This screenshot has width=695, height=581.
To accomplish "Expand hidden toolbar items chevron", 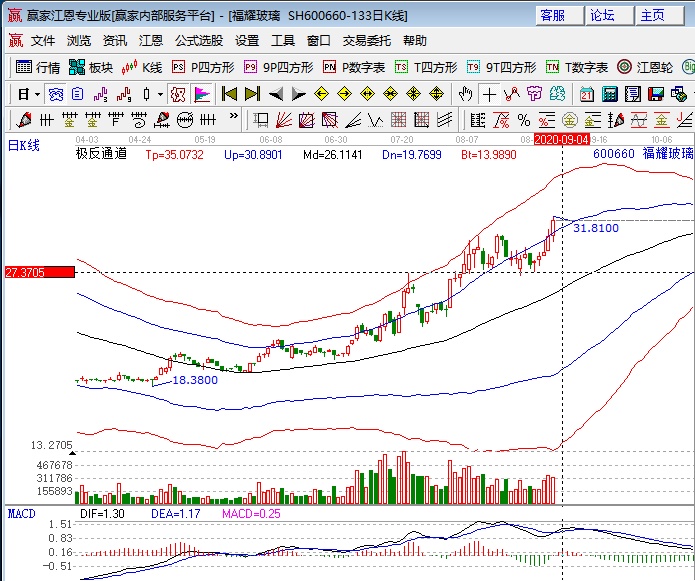I will pos(234,117).
